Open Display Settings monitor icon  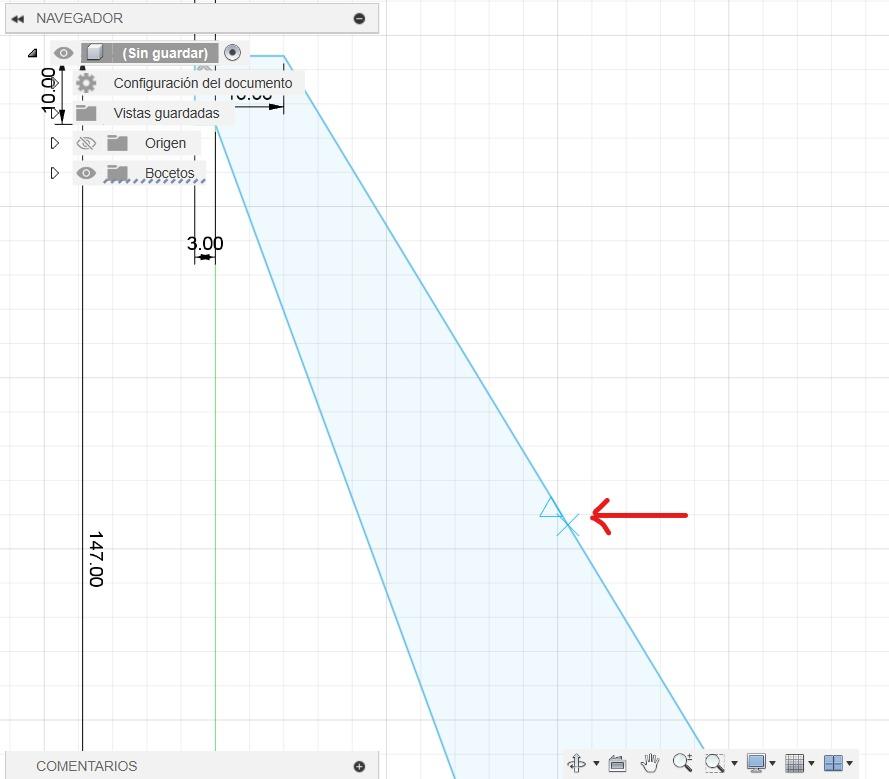click(x=756, y=763)
